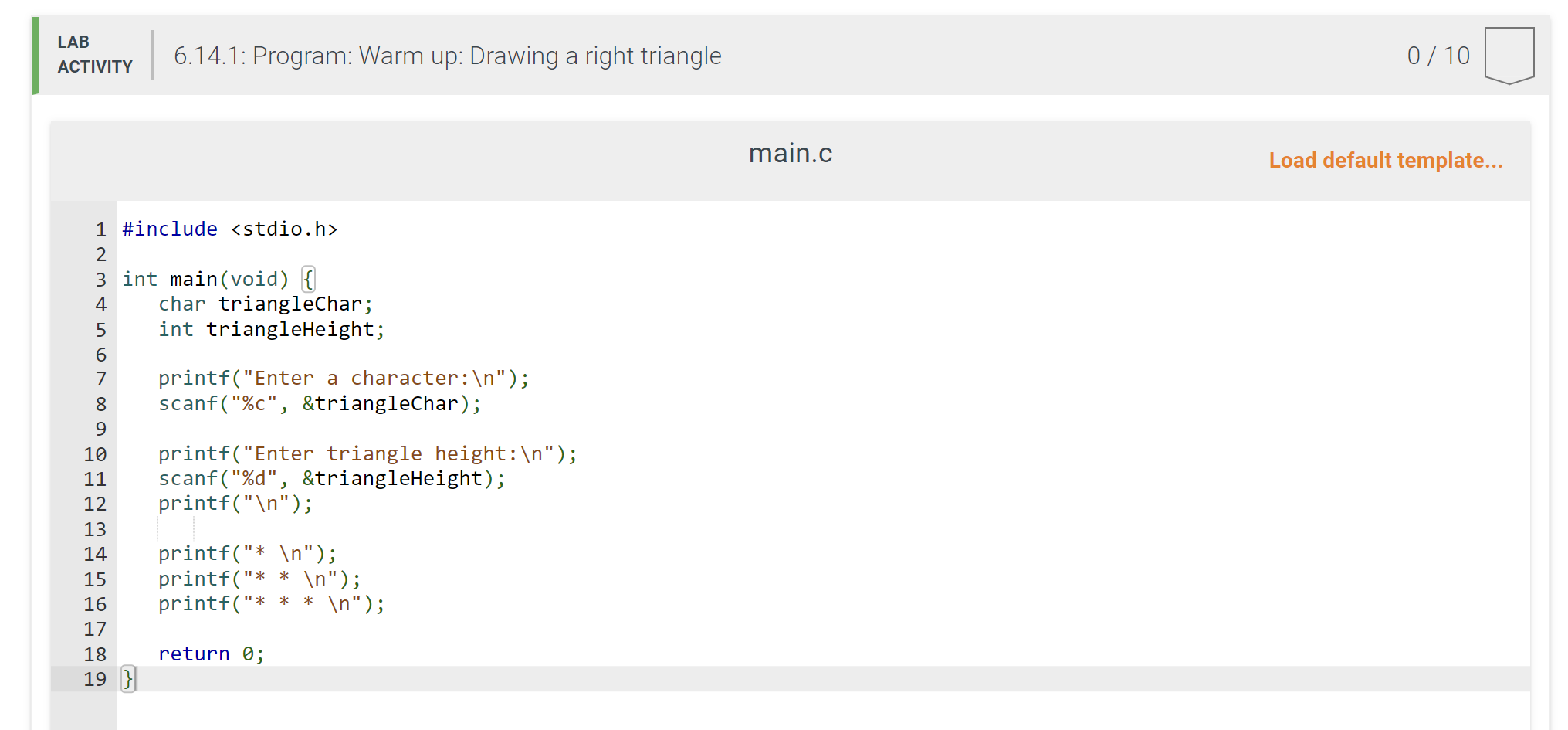Click the Enter triangle height printf line

click(367, 454)
